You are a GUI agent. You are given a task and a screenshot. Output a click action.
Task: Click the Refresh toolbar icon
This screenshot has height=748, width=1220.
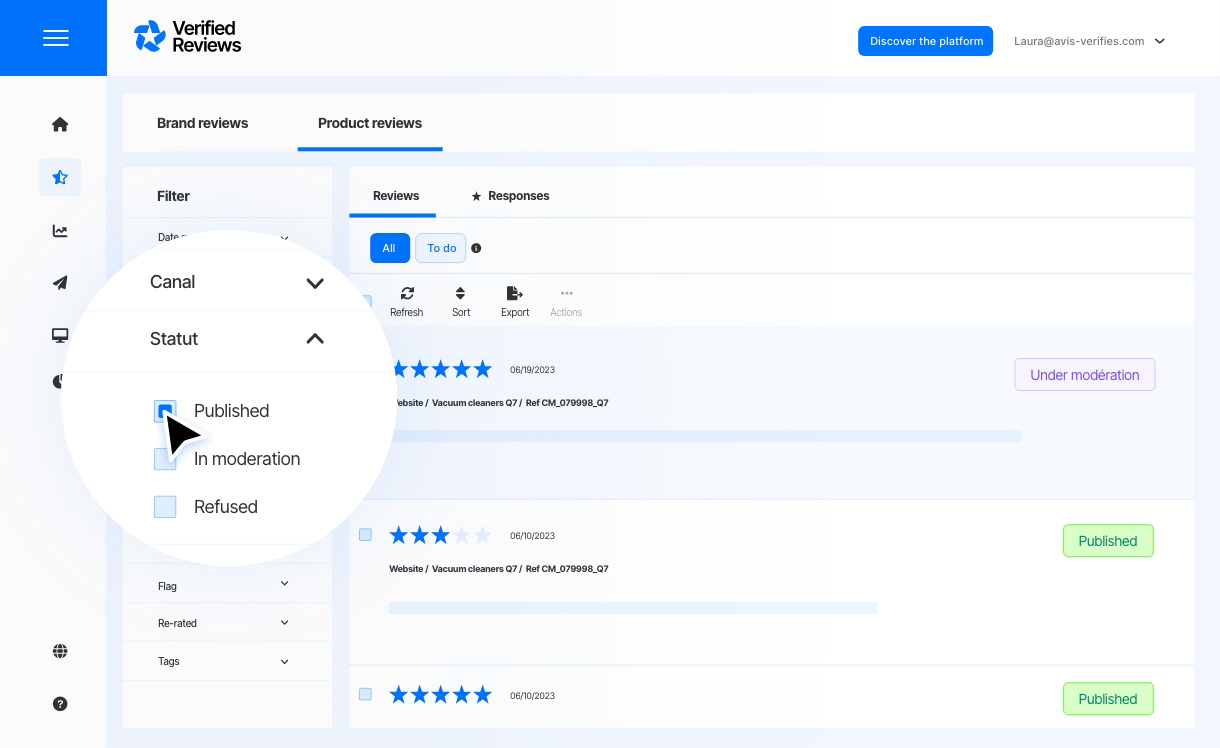tap(406, 301)
